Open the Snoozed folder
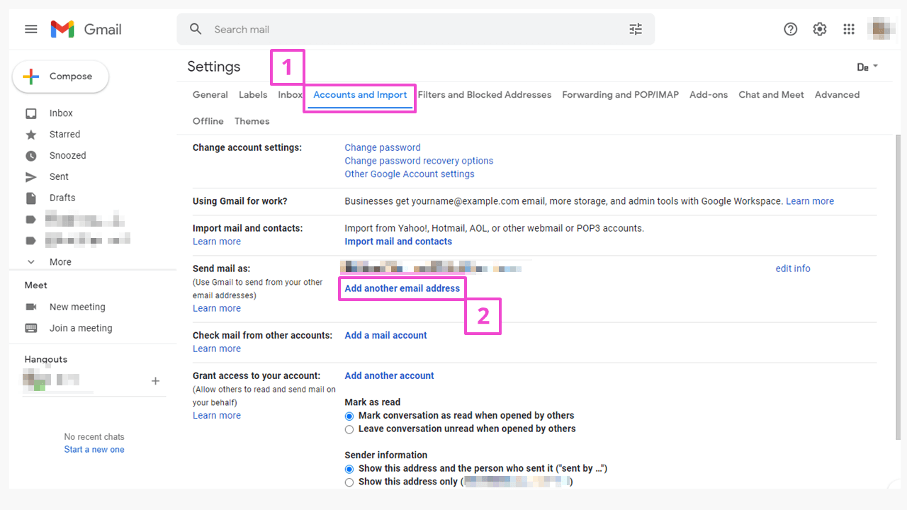908x510 pixels. pyautogui.click(x=68, y=156)
